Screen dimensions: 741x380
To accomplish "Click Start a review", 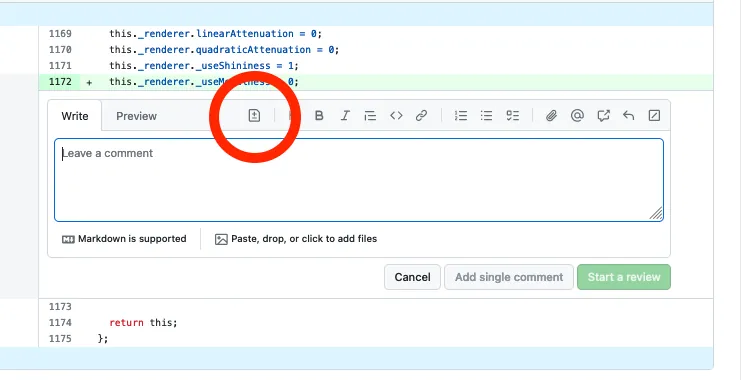I will point(624,277).
